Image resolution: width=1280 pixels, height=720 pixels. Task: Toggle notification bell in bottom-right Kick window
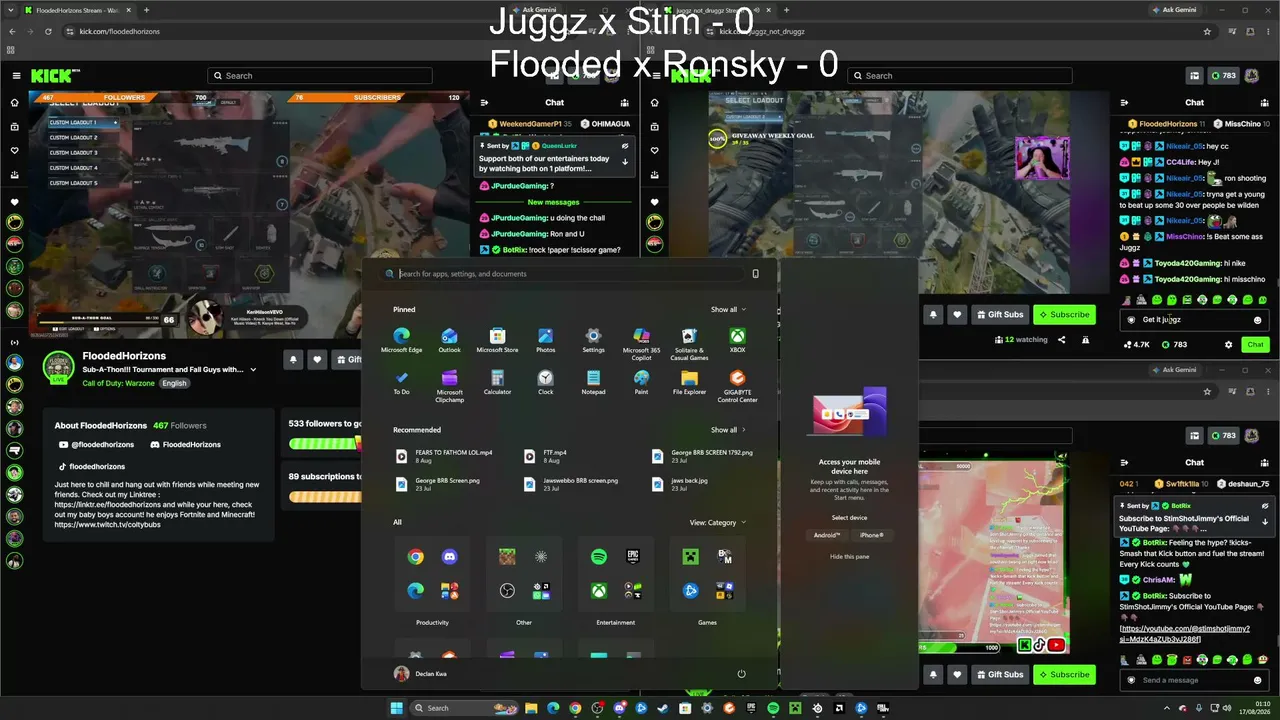pyautogui.click(x=933, y=675)
